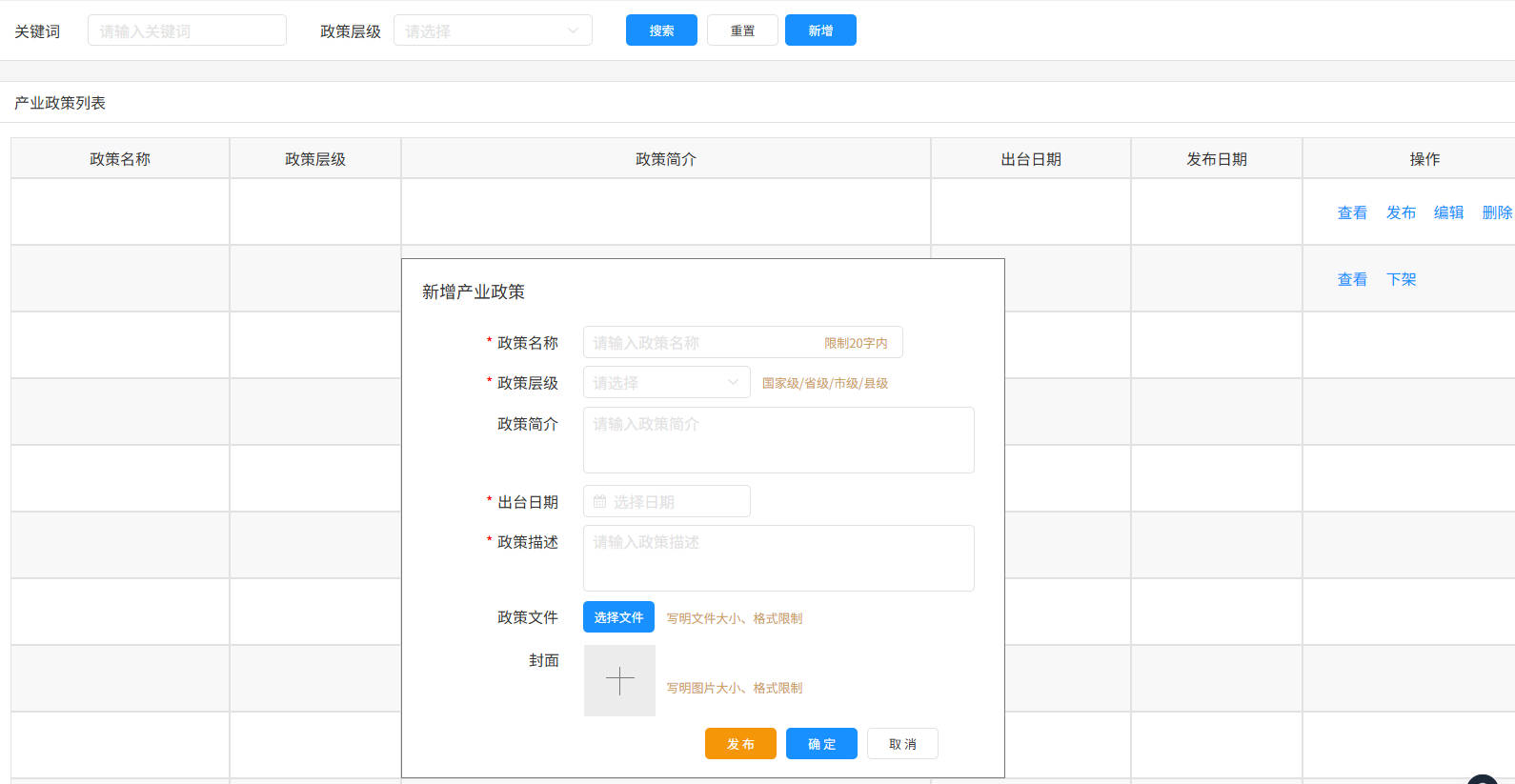Click the 政策名称 input in the dialog
Image resolution: width=1515 pixels, height=784 pixels.
click(x=742, y=343)
